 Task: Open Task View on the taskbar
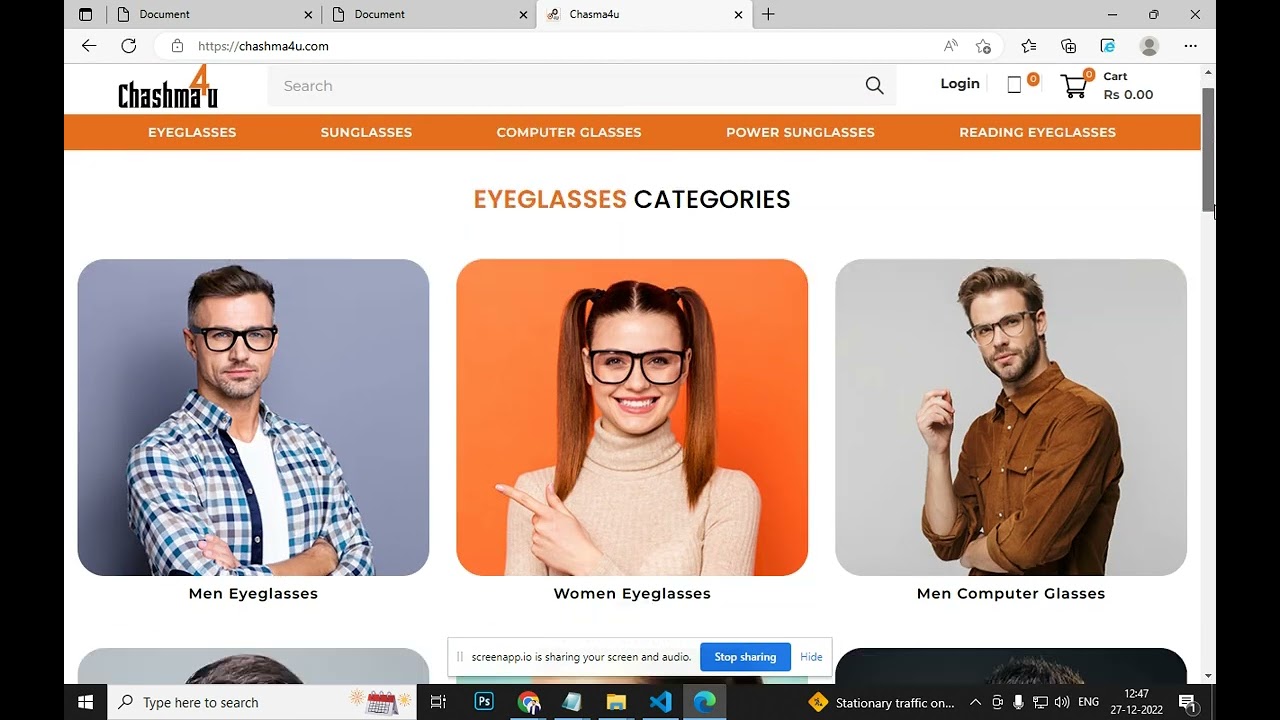tap(438, 702)
